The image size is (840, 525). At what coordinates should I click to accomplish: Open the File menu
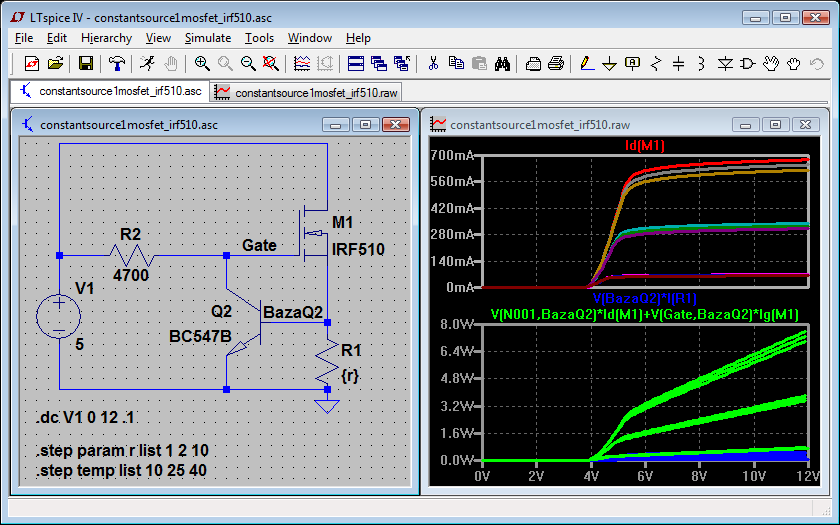click(x=24, y=38)
